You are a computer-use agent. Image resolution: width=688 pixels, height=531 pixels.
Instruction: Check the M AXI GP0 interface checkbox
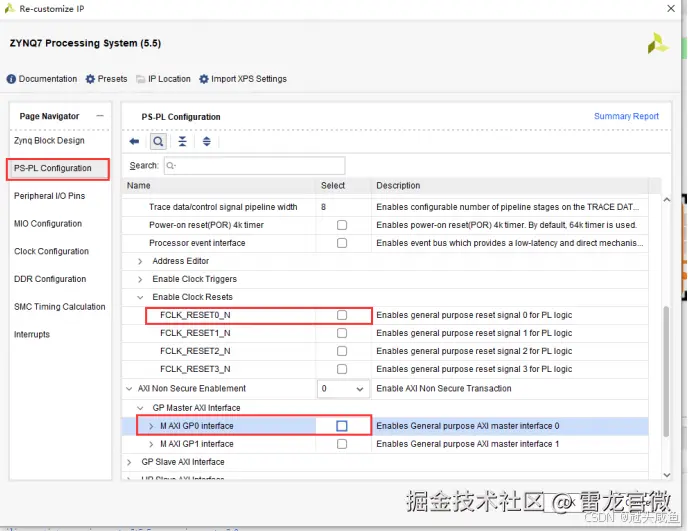point(342,426)
